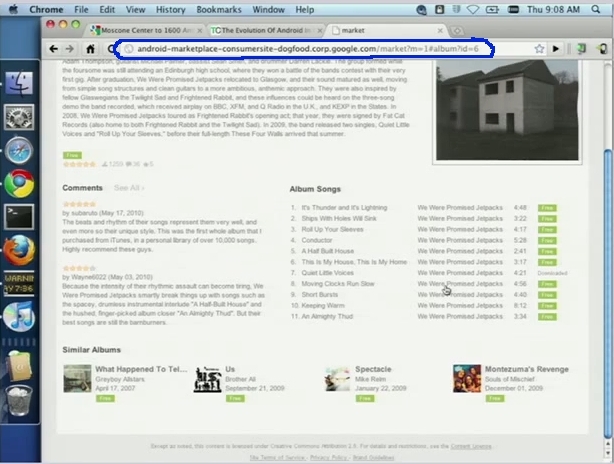Click the Short Bursts song title
This screenshot has width=614, height=464.
click(x=320, y=294)
